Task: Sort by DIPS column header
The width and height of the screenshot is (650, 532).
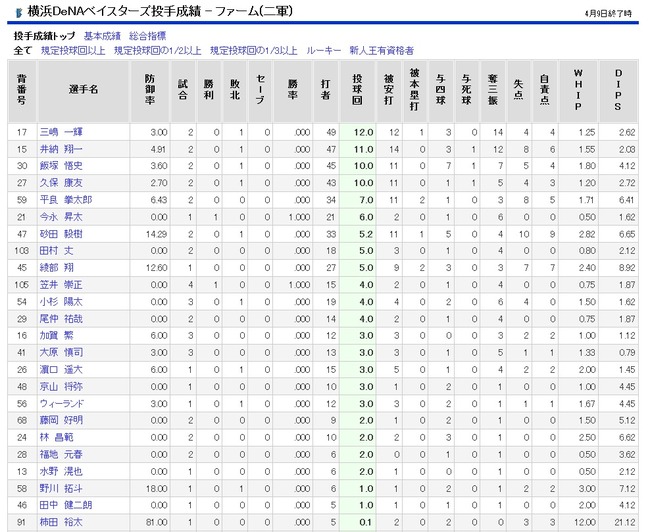Action: pyautogui.click(x=618, y=90)
